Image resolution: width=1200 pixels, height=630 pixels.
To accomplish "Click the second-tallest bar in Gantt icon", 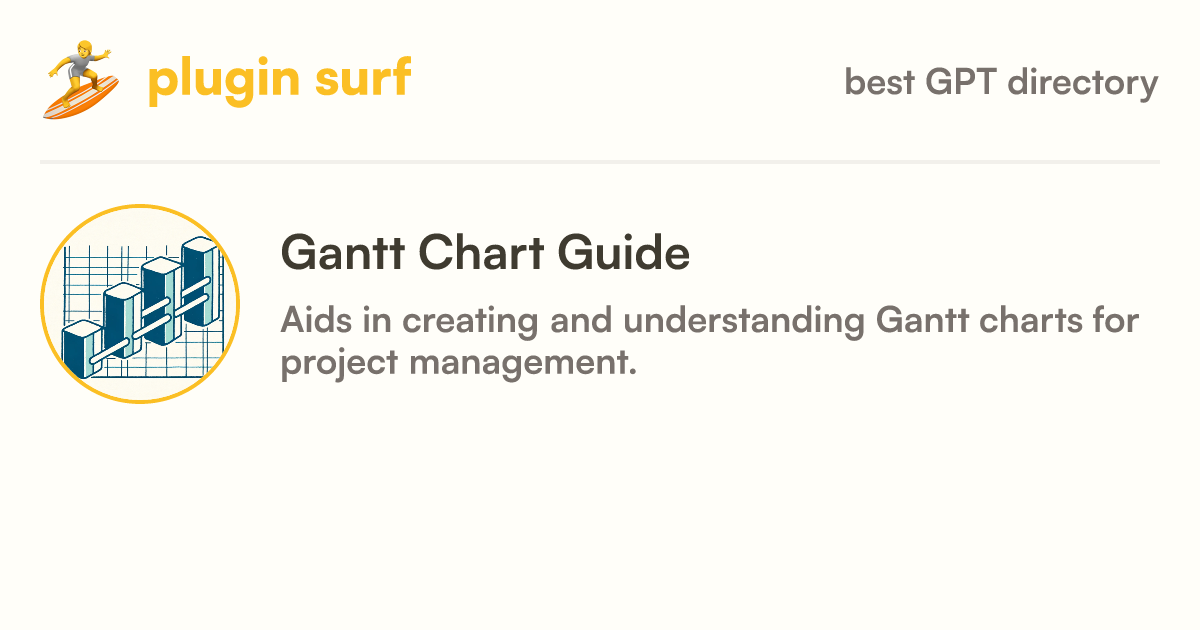I will pyautogui.click(x=160, y=300).
